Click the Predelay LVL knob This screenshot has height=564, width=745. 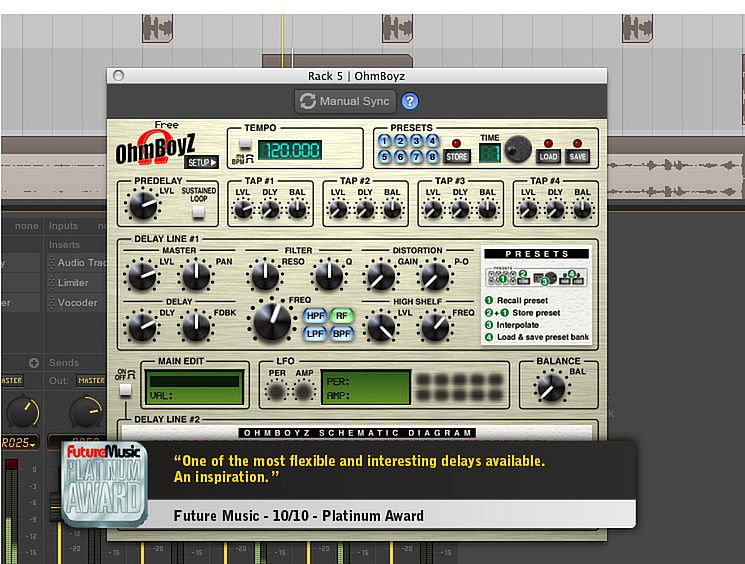point(142,207)
